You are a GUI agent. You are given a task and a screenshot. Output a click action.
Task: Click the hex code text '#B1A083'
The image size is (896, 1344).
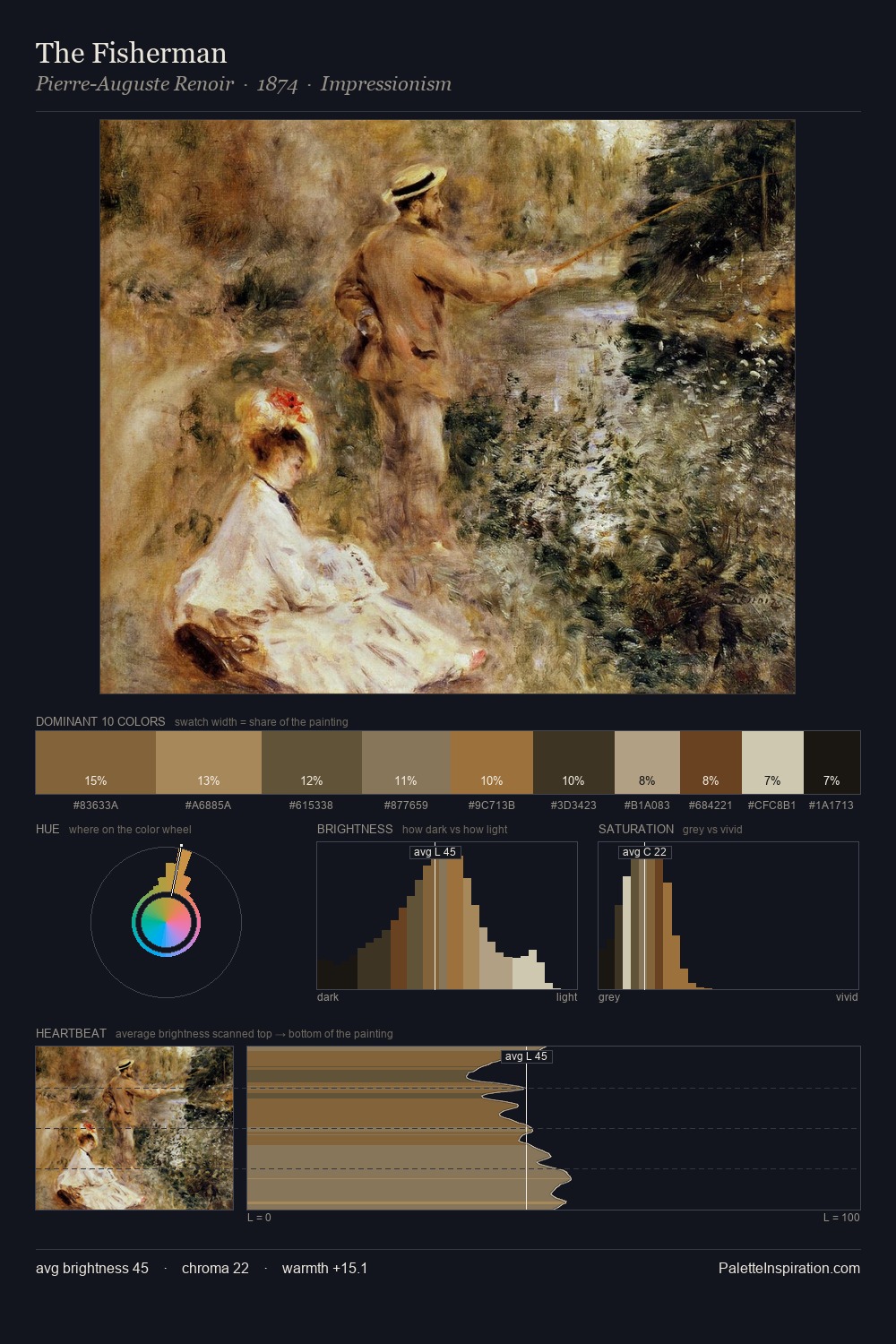click(647, 805)
